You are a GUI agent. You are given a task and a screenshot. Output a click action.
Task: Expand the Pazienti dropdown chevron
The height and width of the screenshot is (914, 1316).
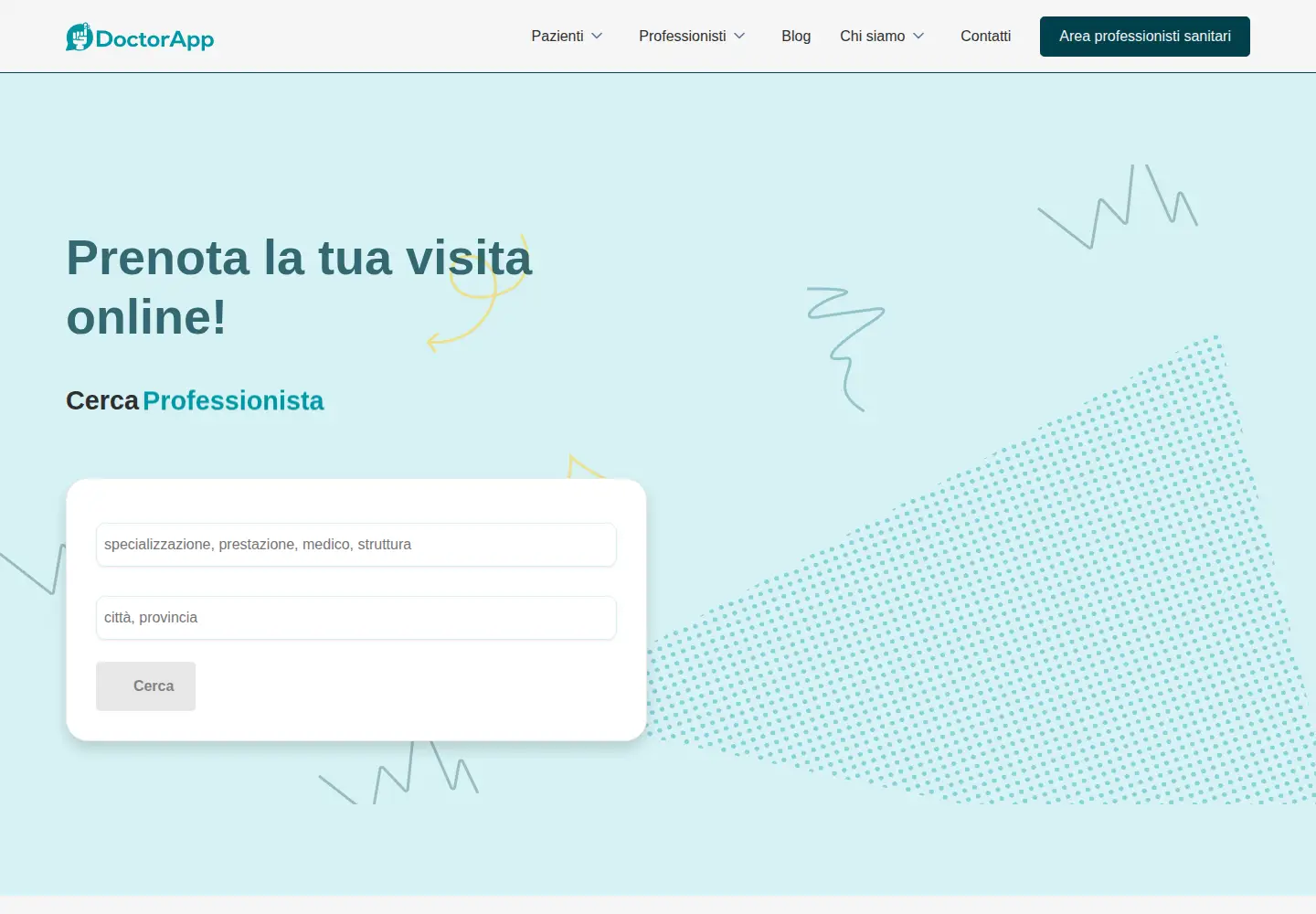point(597,37)
